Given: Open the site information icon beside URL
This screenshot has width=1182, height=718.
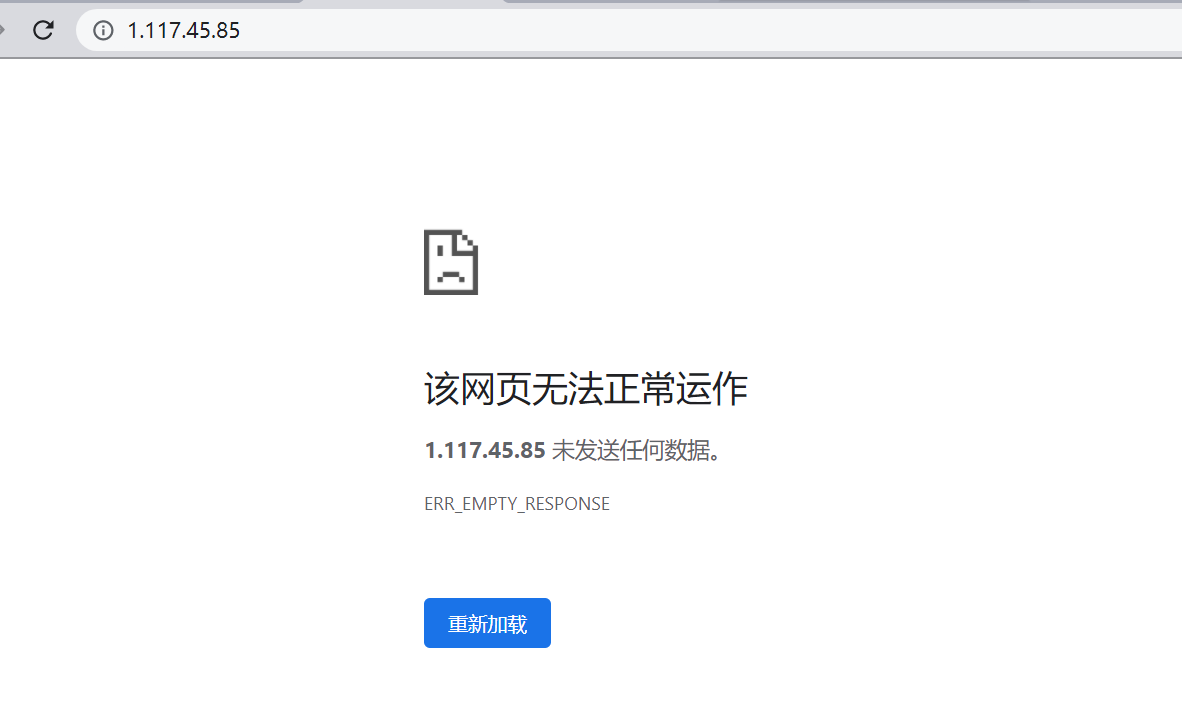Looking at the screenshot, I should (x=103, y=30).
